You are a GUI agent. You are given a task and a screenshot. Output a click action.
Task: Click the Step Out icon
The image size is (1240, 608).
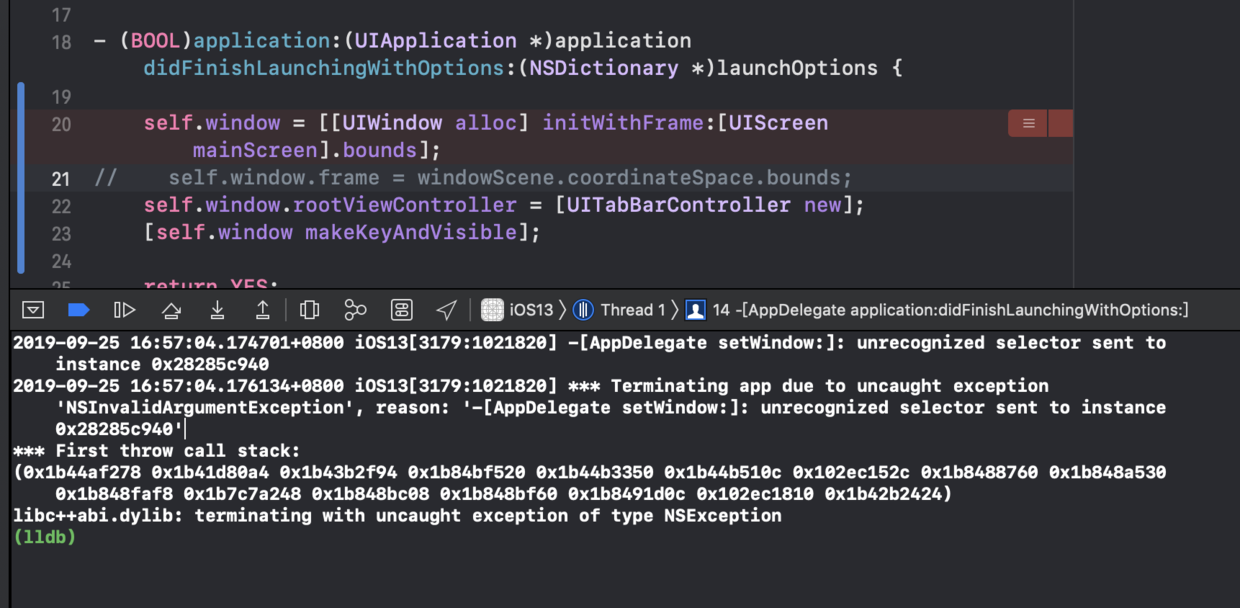click(x=263, y=310)
